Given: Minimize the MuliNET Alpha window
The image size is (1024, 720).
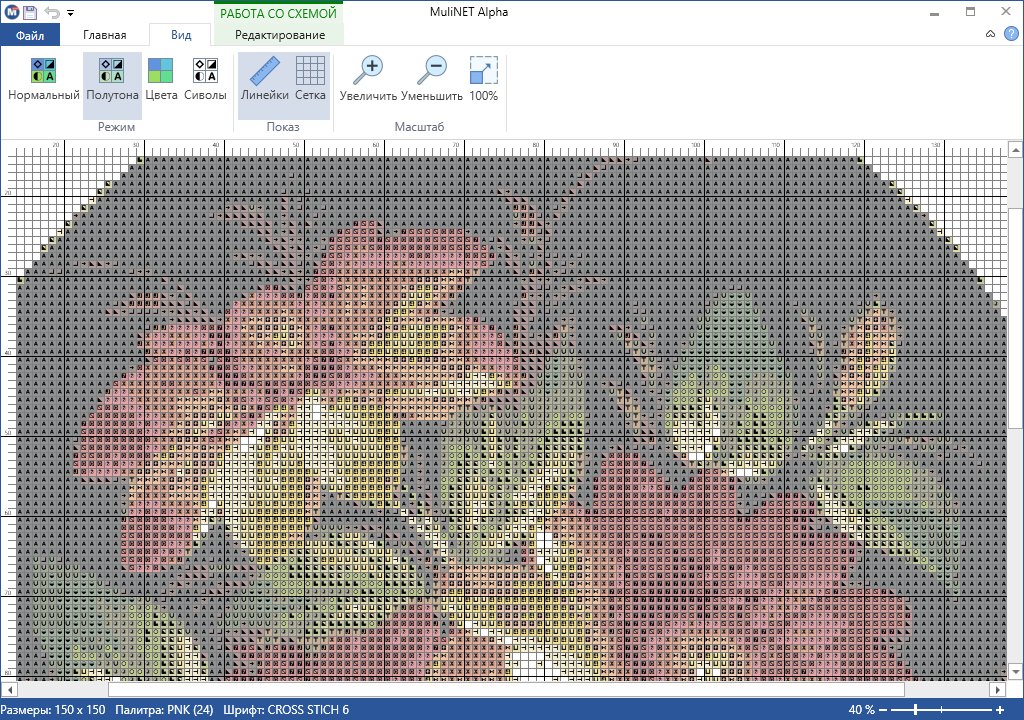Looking at the screenshot, I should point(935,12).
